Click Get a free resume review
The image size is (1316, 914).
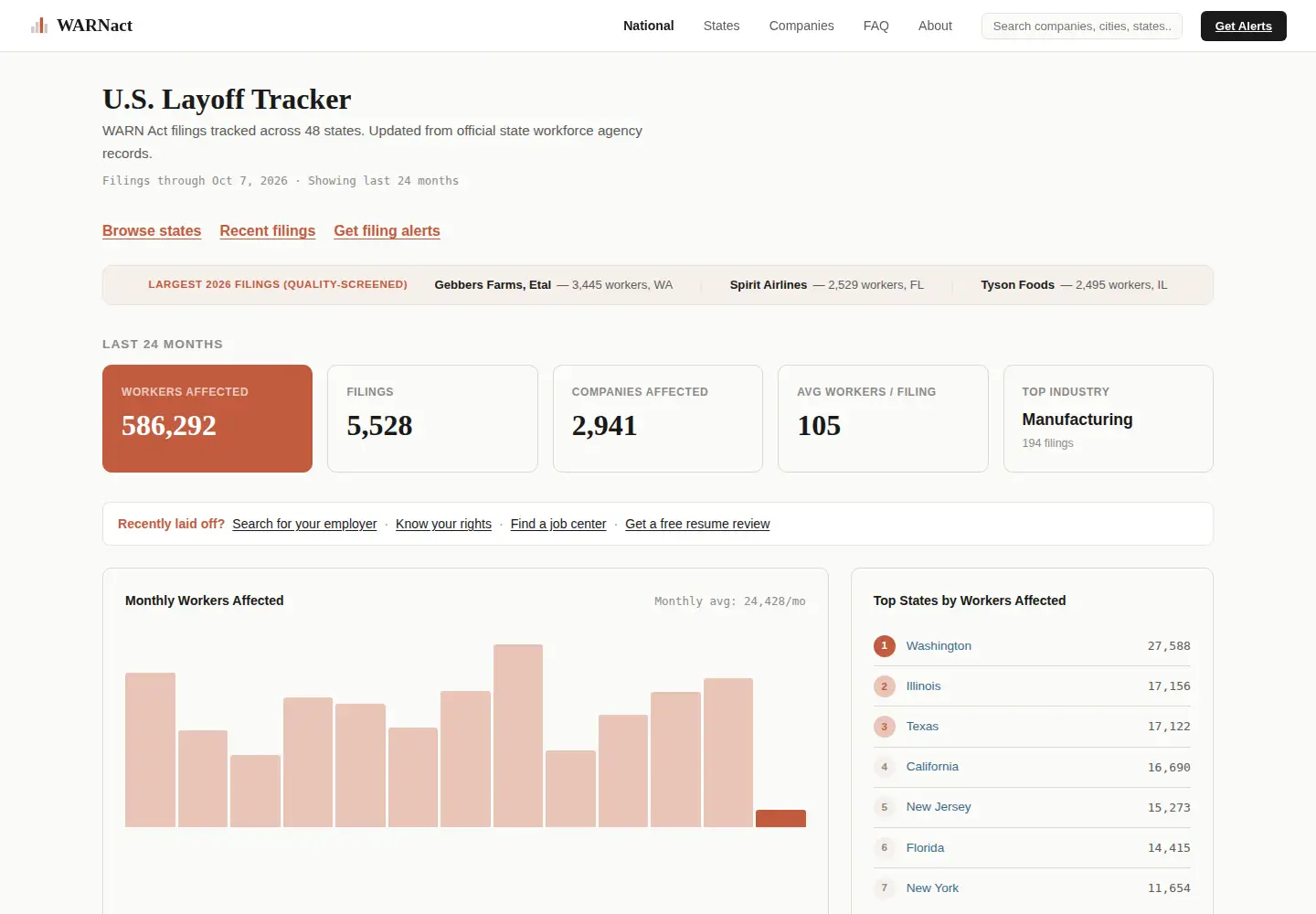[697, 524]
